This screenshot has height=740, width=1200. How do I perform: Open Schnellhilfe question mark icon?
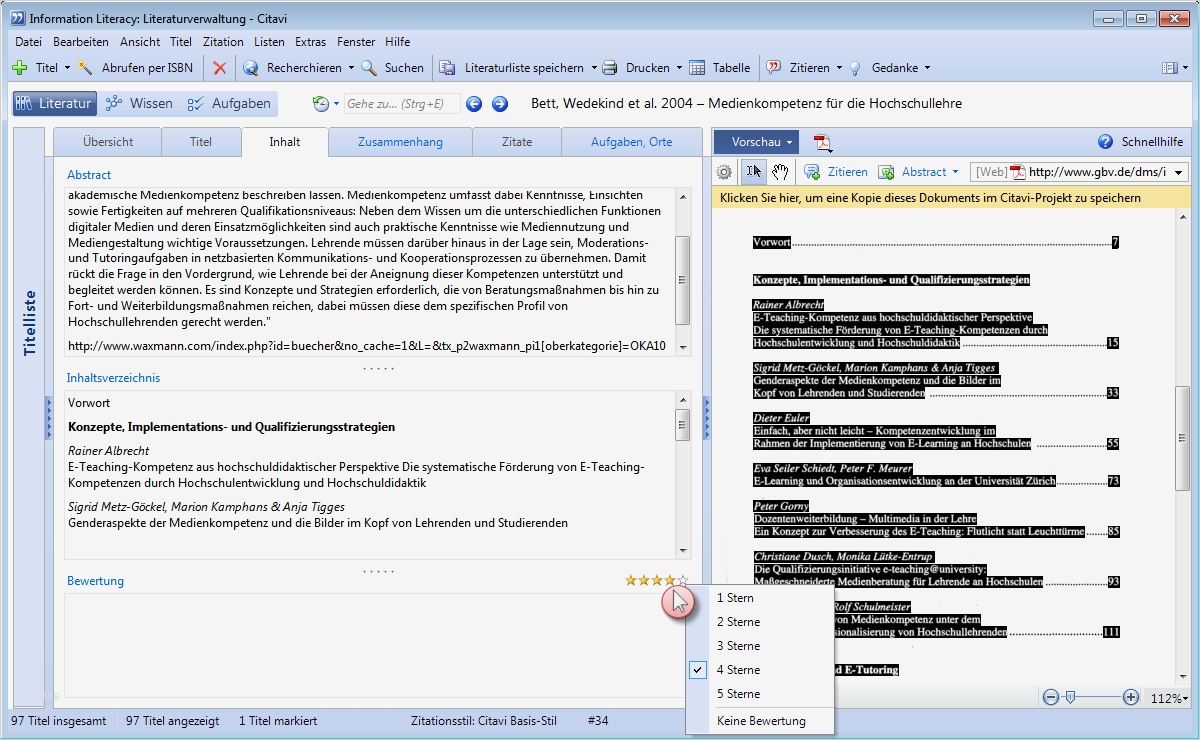(x=1105, y=142)
